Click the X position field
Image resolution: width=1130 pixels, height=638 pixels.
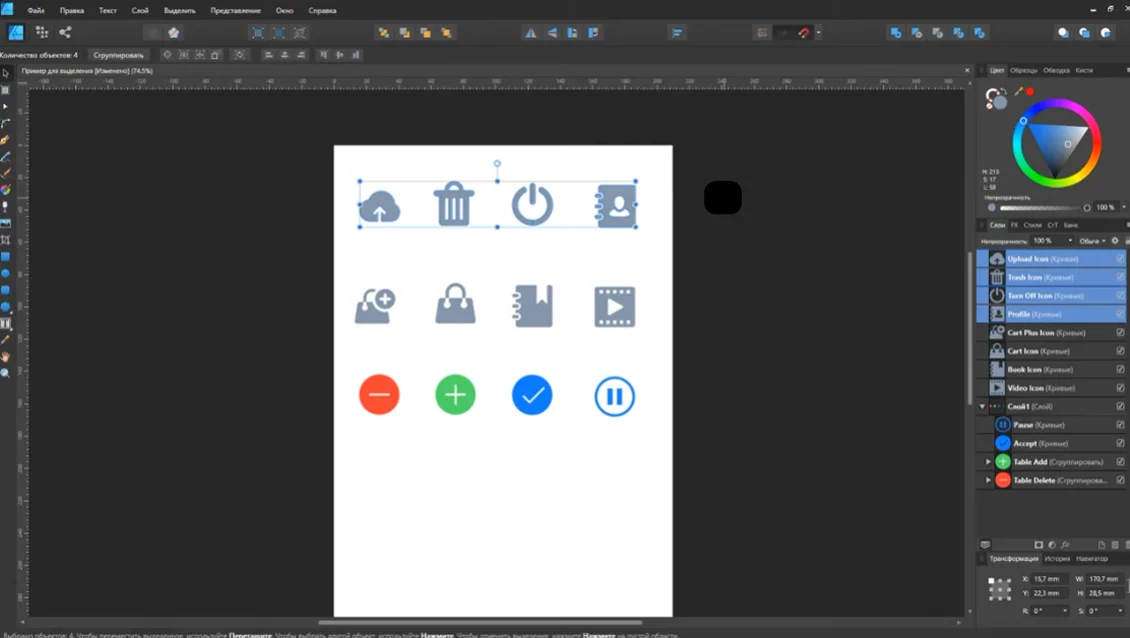pos(1050,579)
